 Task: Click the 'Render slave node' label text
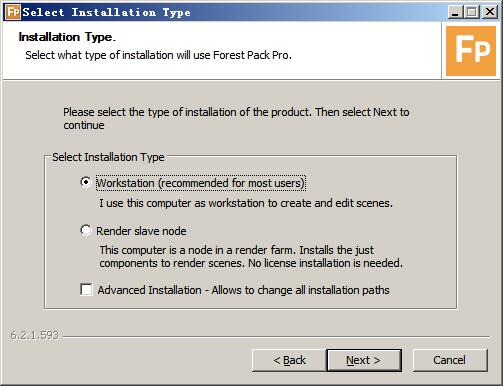141,231
